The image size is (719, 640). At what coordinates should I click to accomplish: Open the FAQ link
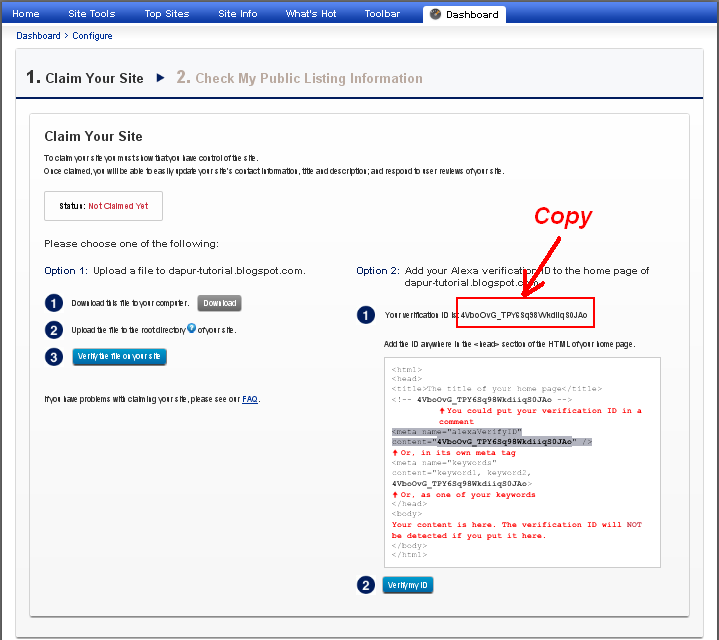click(250, 399)
